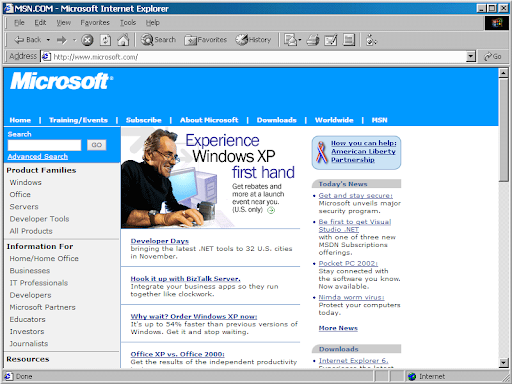Open the Advanced Search link
Viewport: 512px width, 384px height.
[x=38, y=156]
